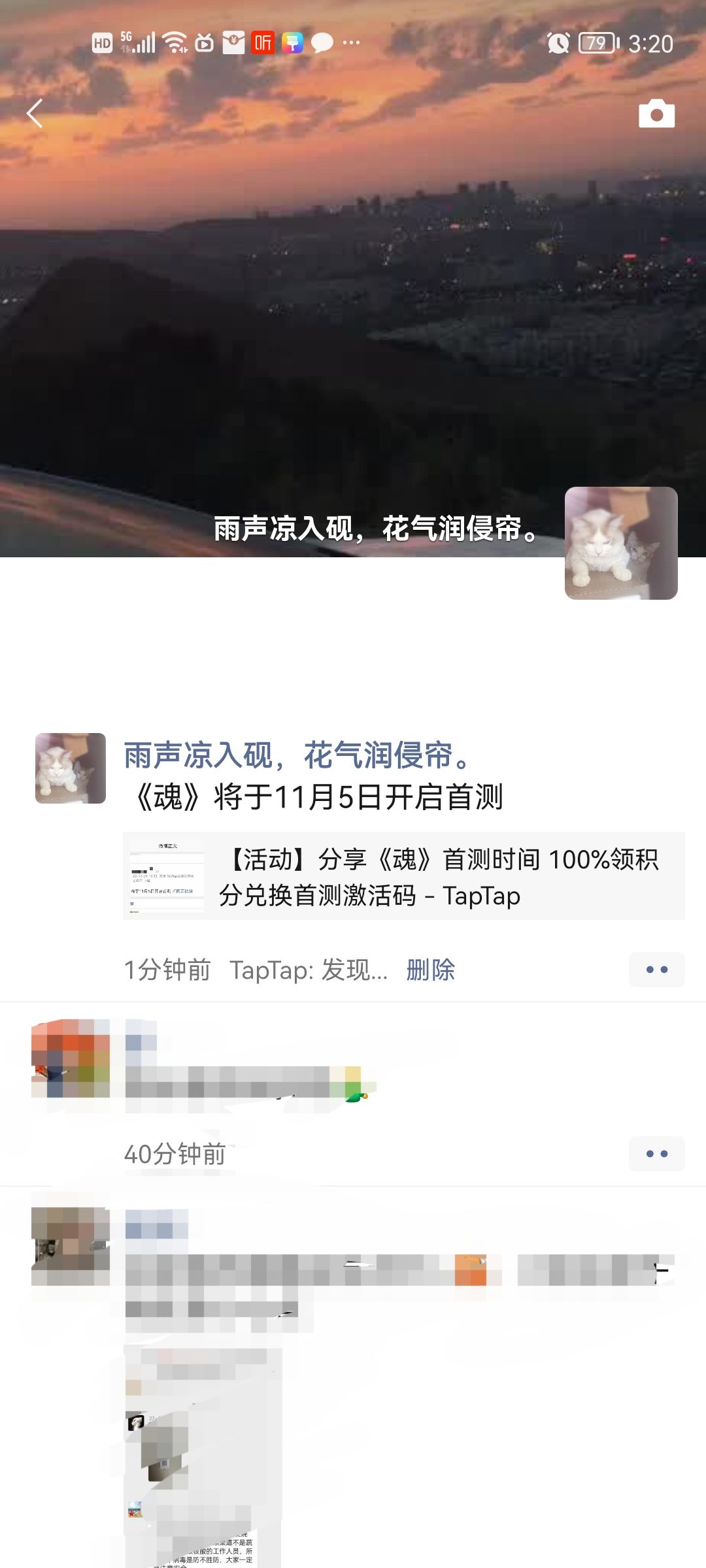The height and width of the screenshot is (1568, 706).
Task: Tap the Wi-Fi status icon
Action: 175,42
